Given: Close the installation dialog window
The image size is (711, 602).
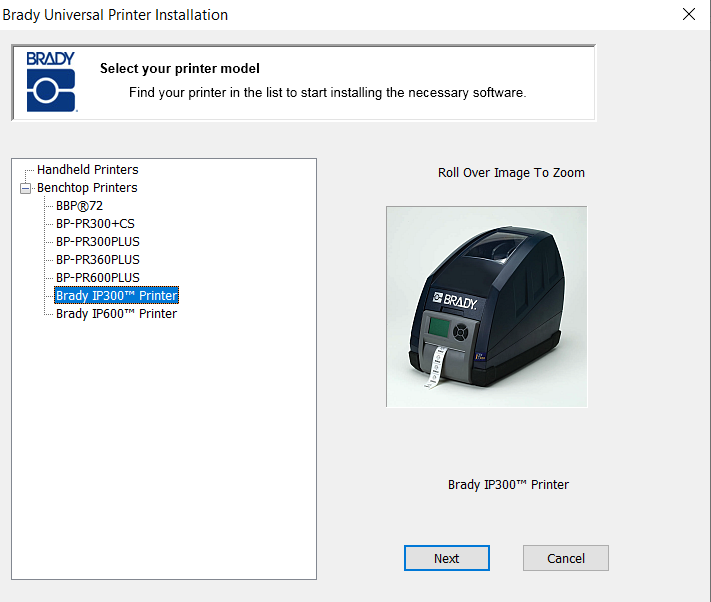Looking at the screenshot, I should tap(689, 15).
